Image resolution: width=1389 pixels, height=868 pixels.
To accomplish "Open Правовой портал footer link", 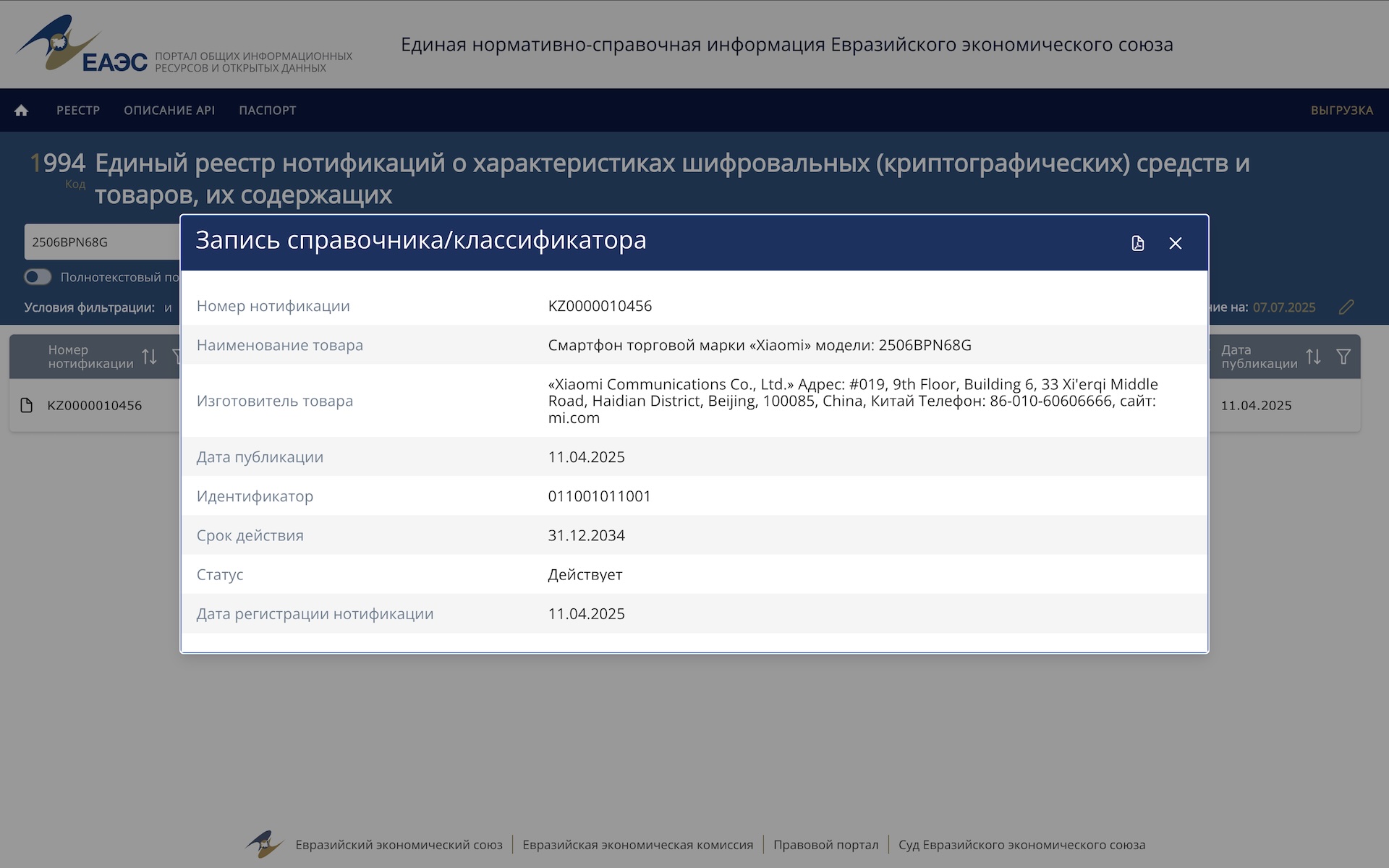I will click(x=825, y=845).
